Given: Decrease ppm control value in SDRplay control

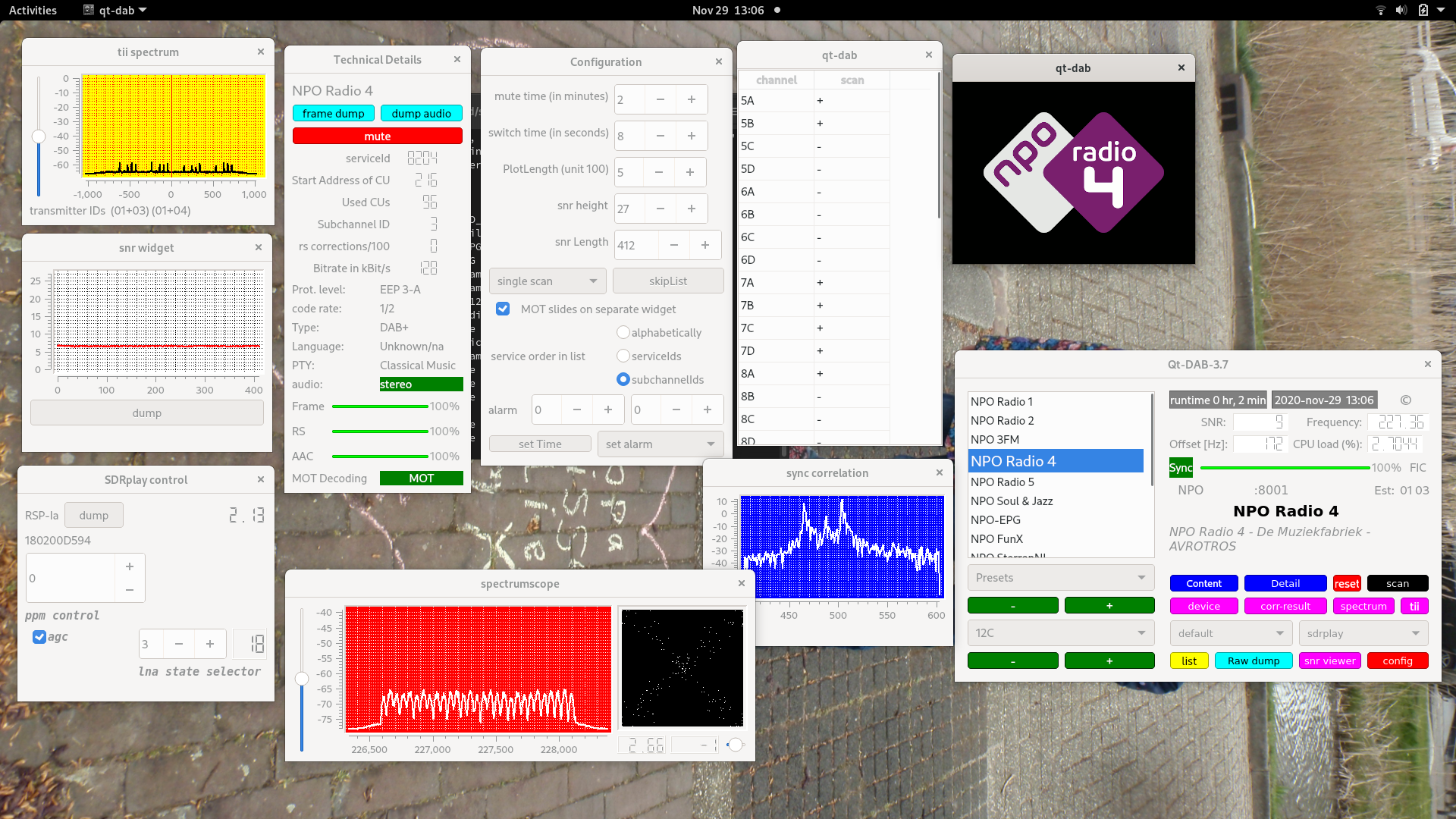Looking at the screenshot, I should [130, 590].
